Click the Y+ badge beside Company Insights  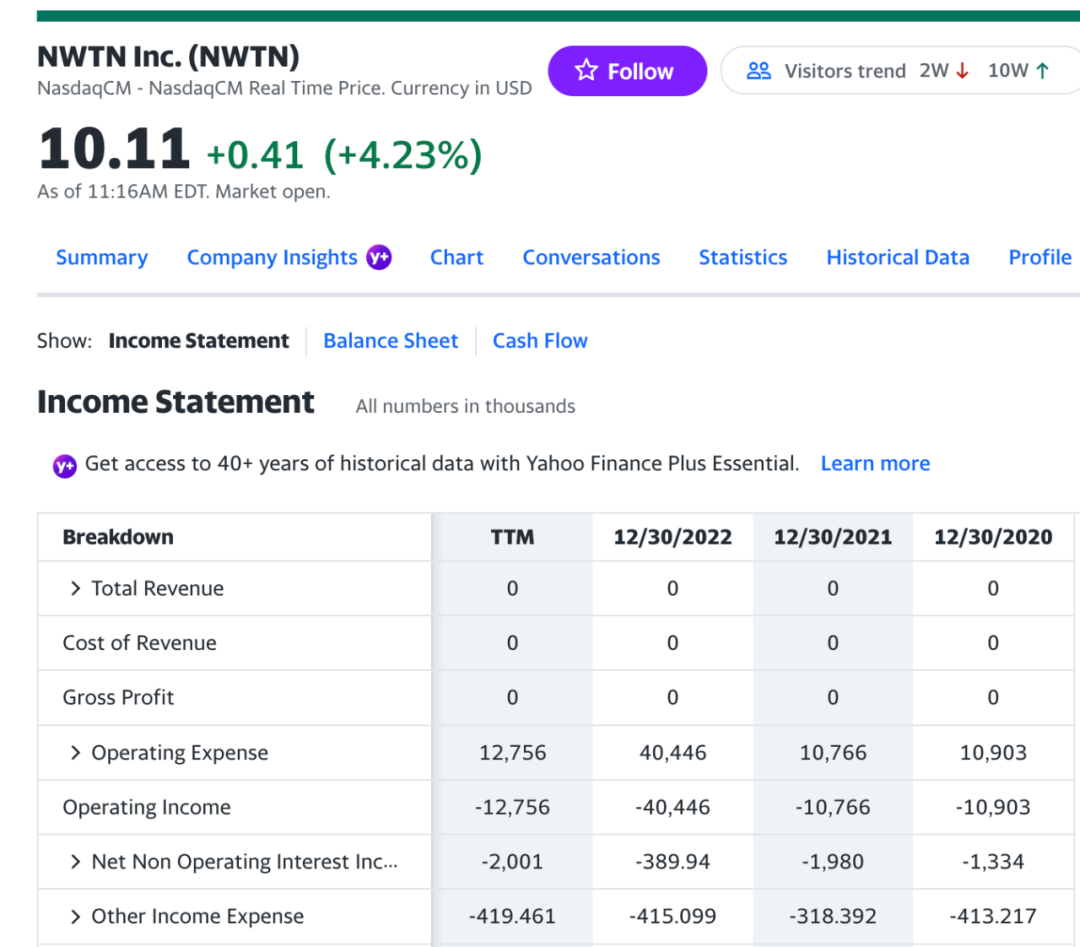[379, 257]
